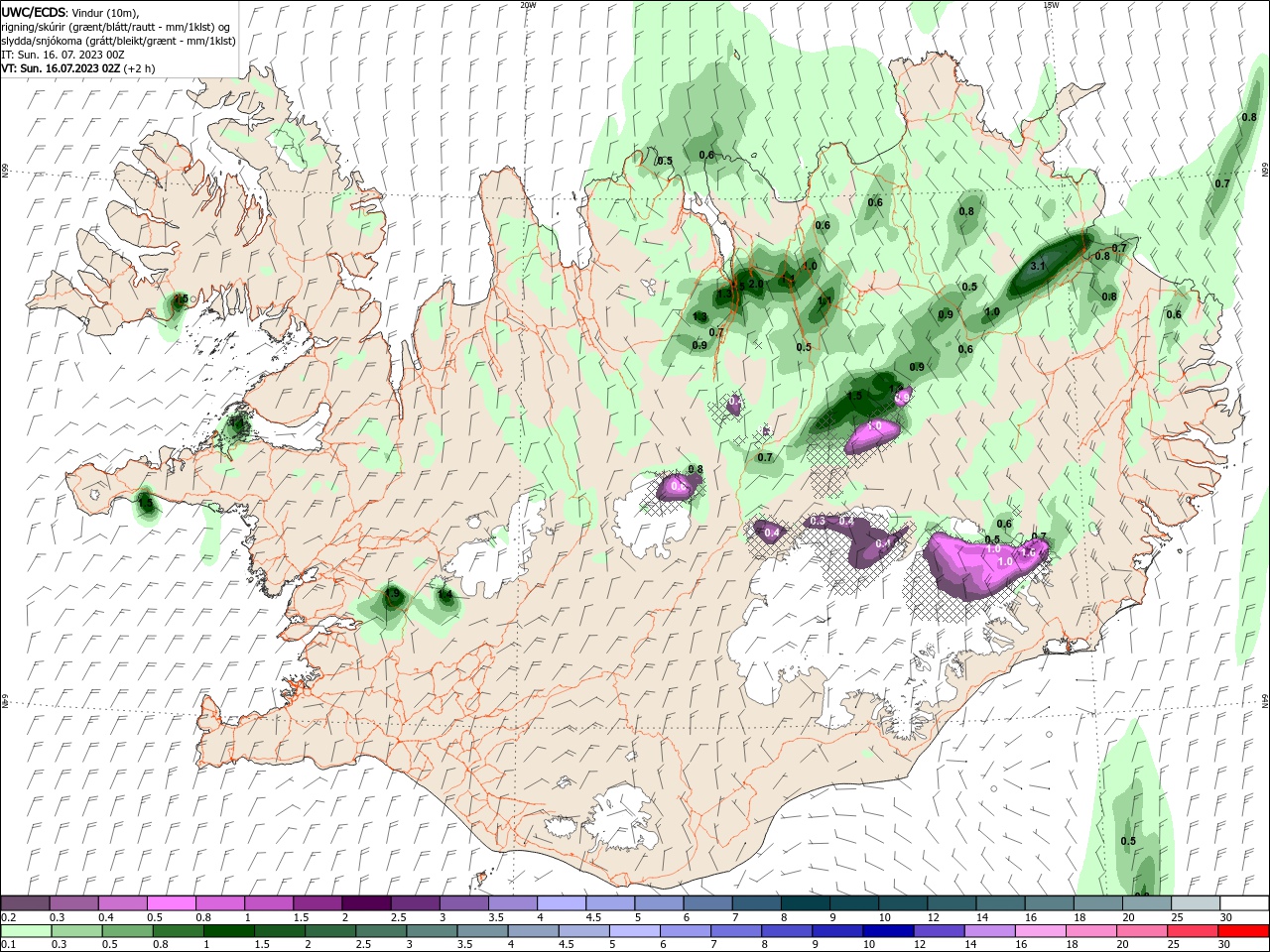Click the '0.1' label in the bottom legend row

tap(9, 945)
